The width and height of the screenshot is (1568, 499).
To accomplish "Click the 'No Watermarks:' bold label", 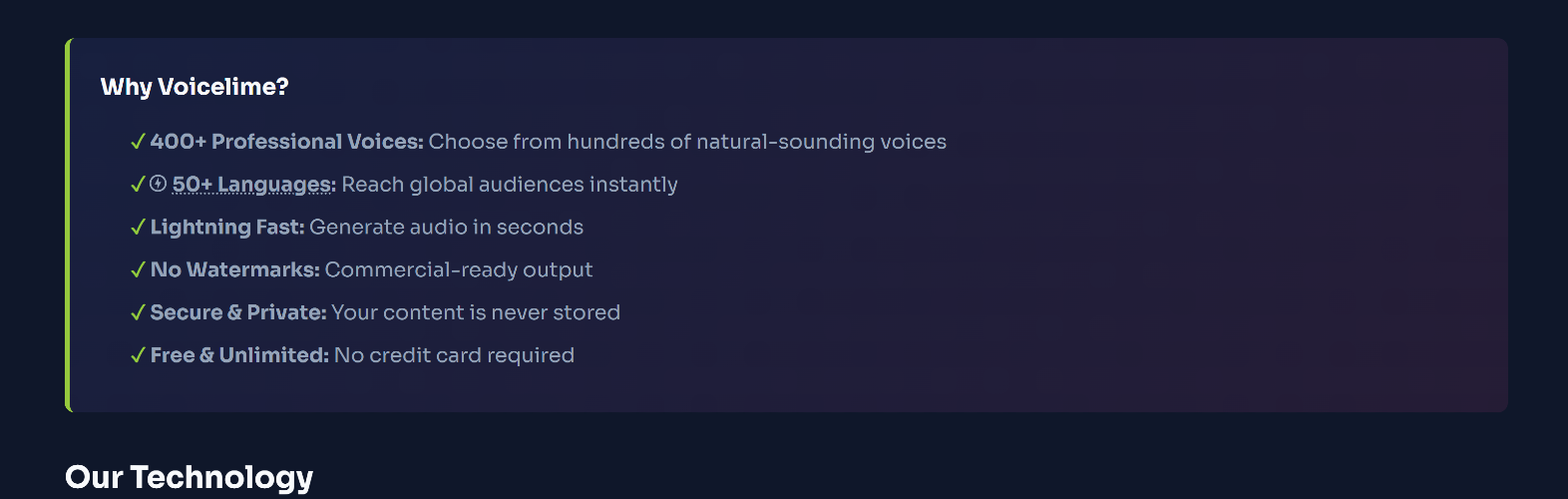I will click(x=235, y=270).
